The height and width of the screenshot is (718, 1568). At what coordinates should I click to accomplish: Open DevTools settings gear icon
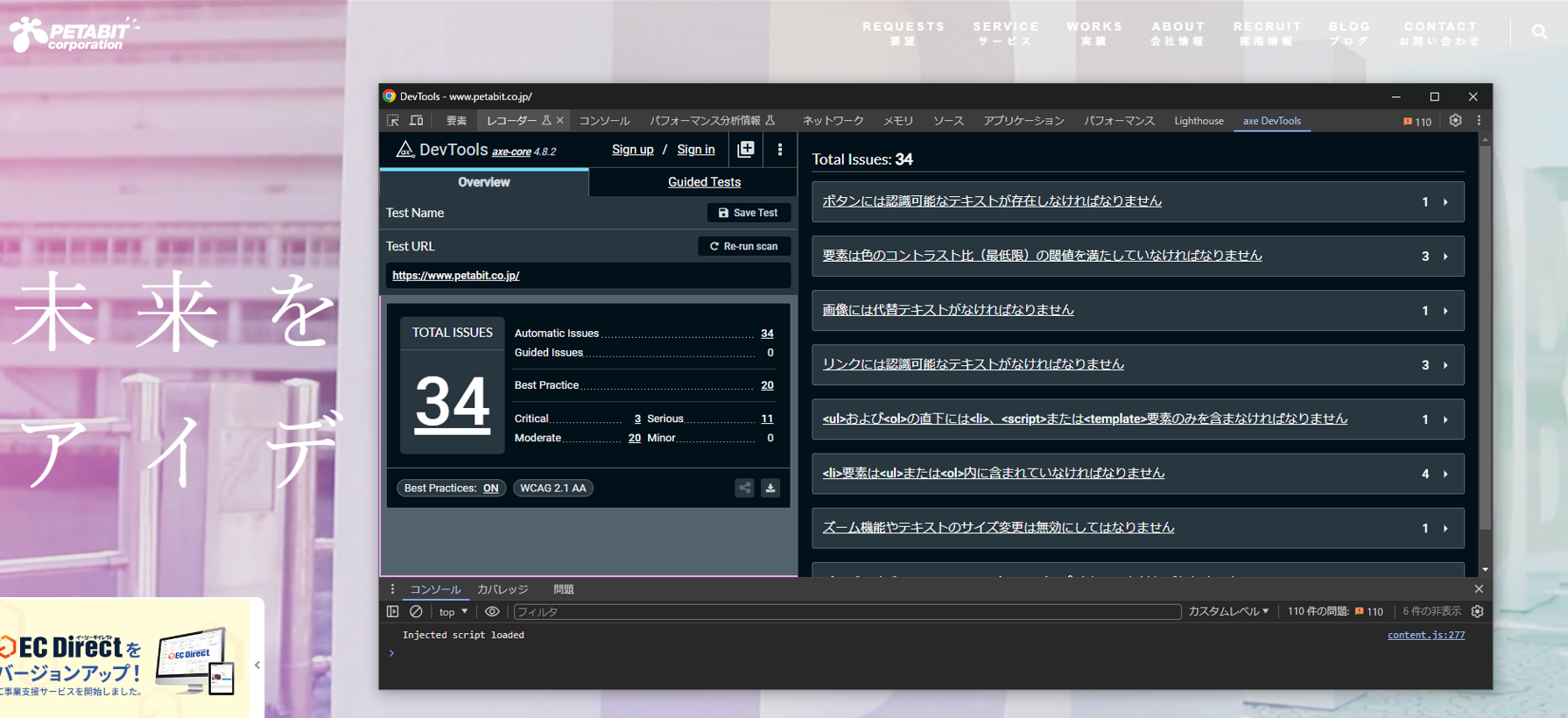(1455, 121)
